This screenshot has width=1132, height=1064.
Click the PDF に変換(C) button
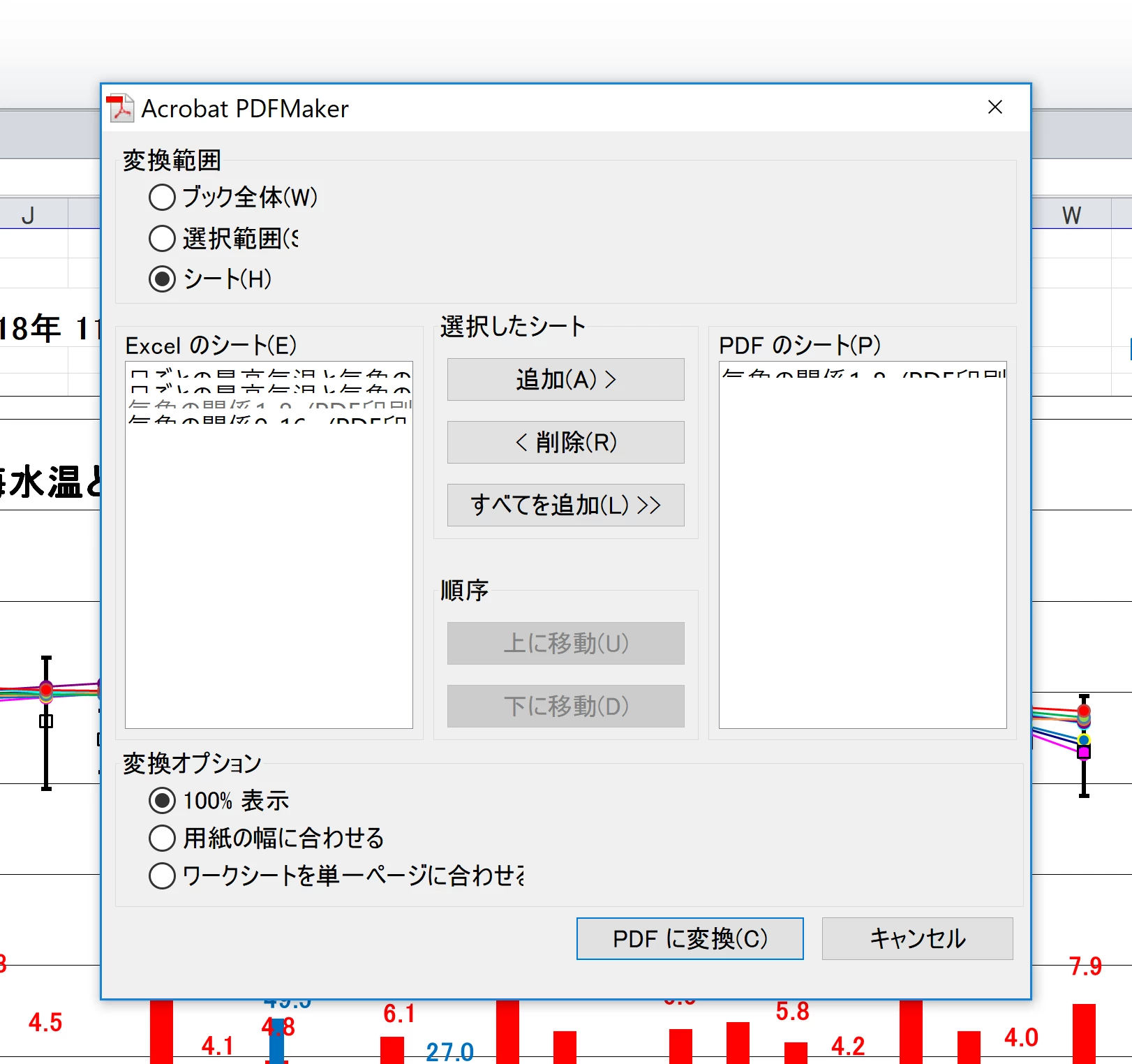tap(690, 938)
